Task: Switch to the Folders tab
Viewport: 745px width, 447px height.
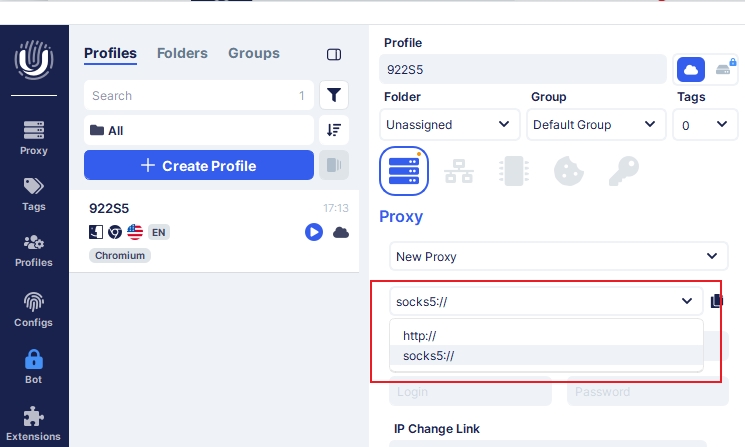Action: pos(182,53)
